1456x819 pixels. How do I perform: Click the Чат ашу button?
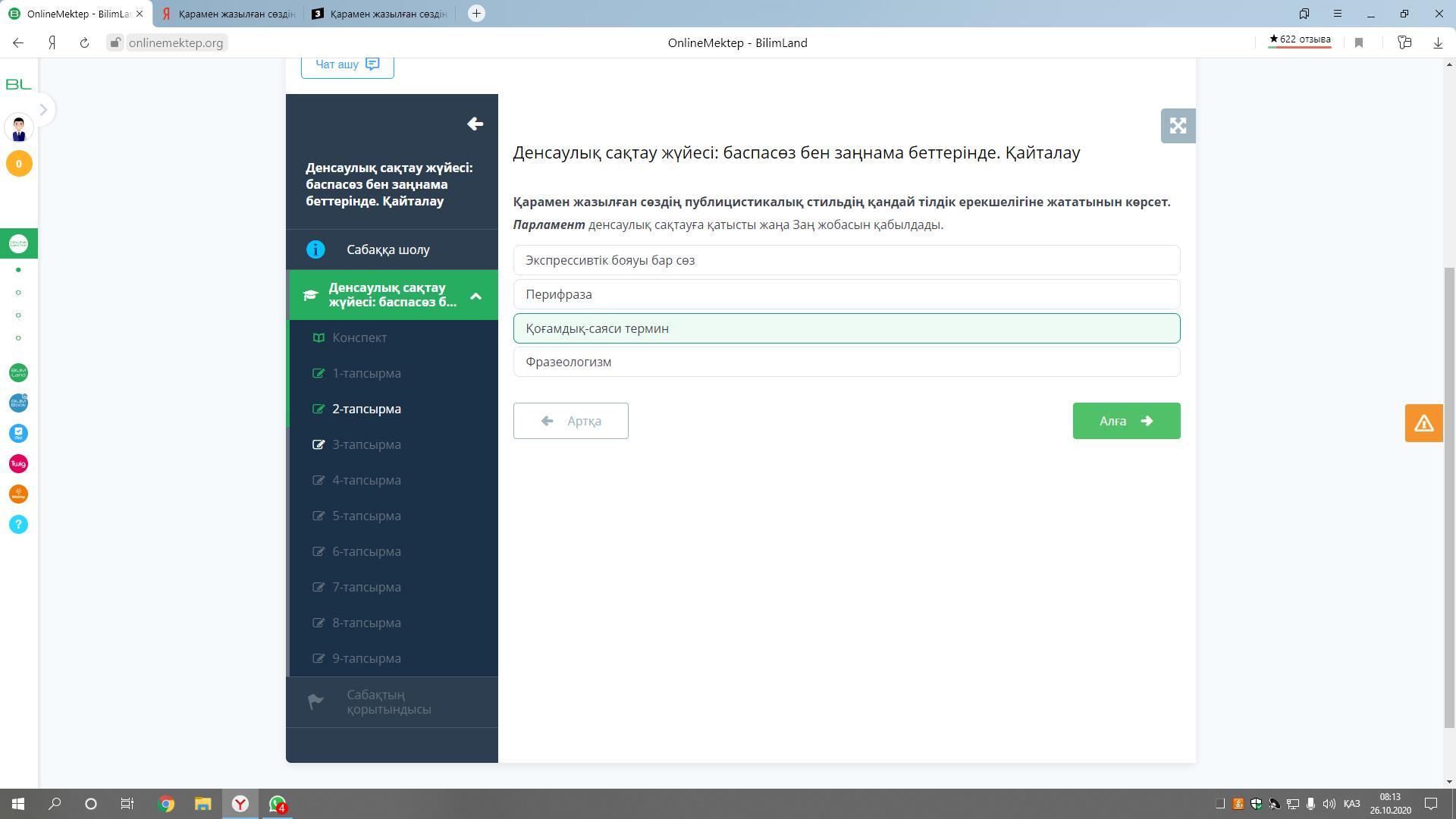point(347,64)
